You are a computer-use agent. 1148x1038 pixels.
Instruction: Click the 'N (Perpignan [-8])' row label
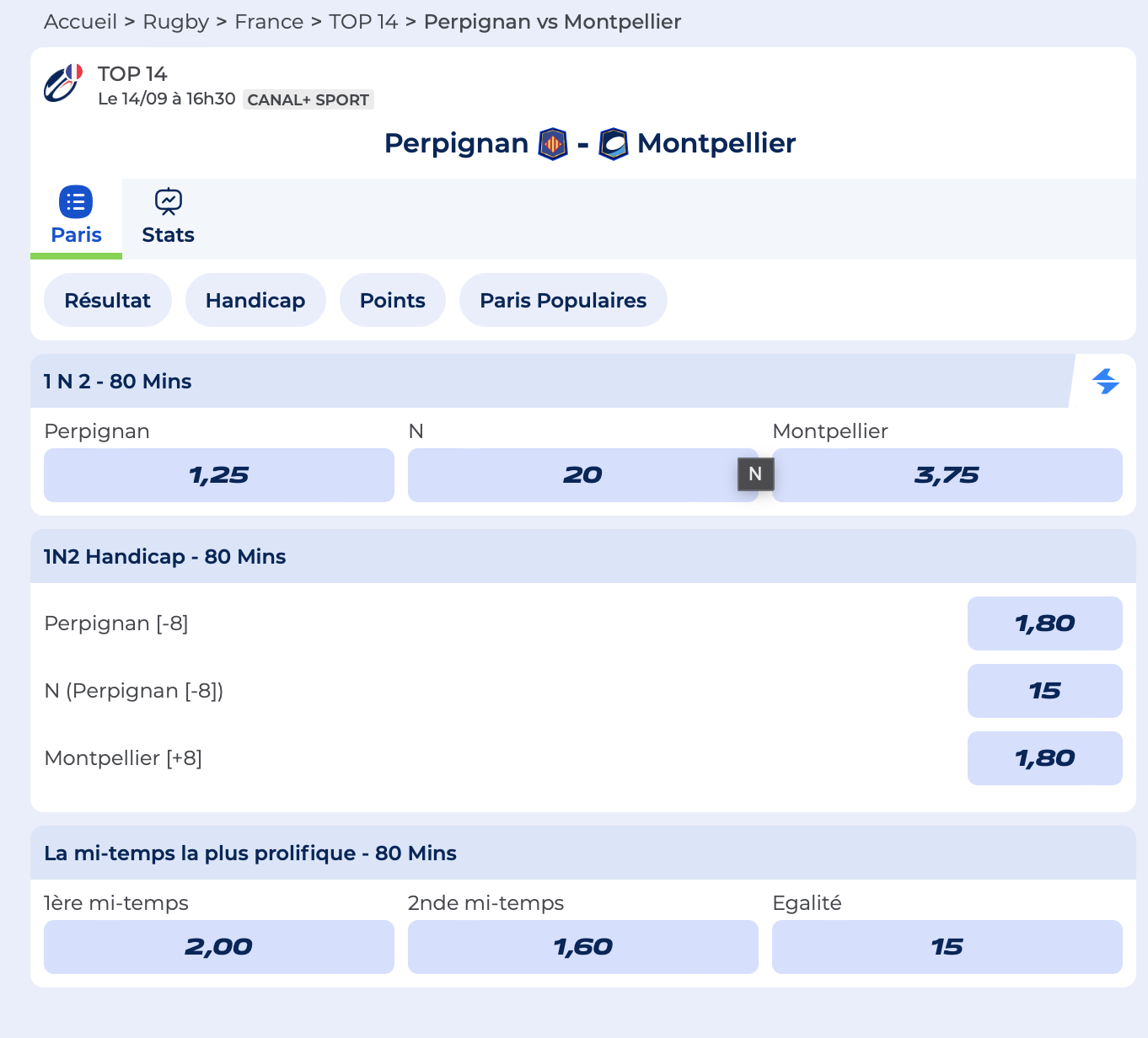[x=134, y=691]
